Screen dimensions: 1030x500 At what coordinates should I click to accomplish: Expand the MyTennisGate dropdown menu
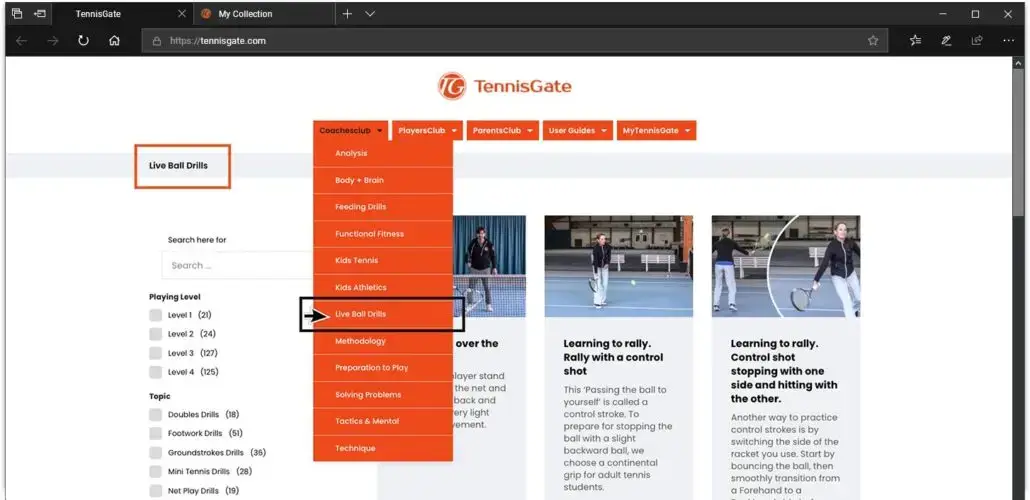pyautogui.click(x=656, y=131)
